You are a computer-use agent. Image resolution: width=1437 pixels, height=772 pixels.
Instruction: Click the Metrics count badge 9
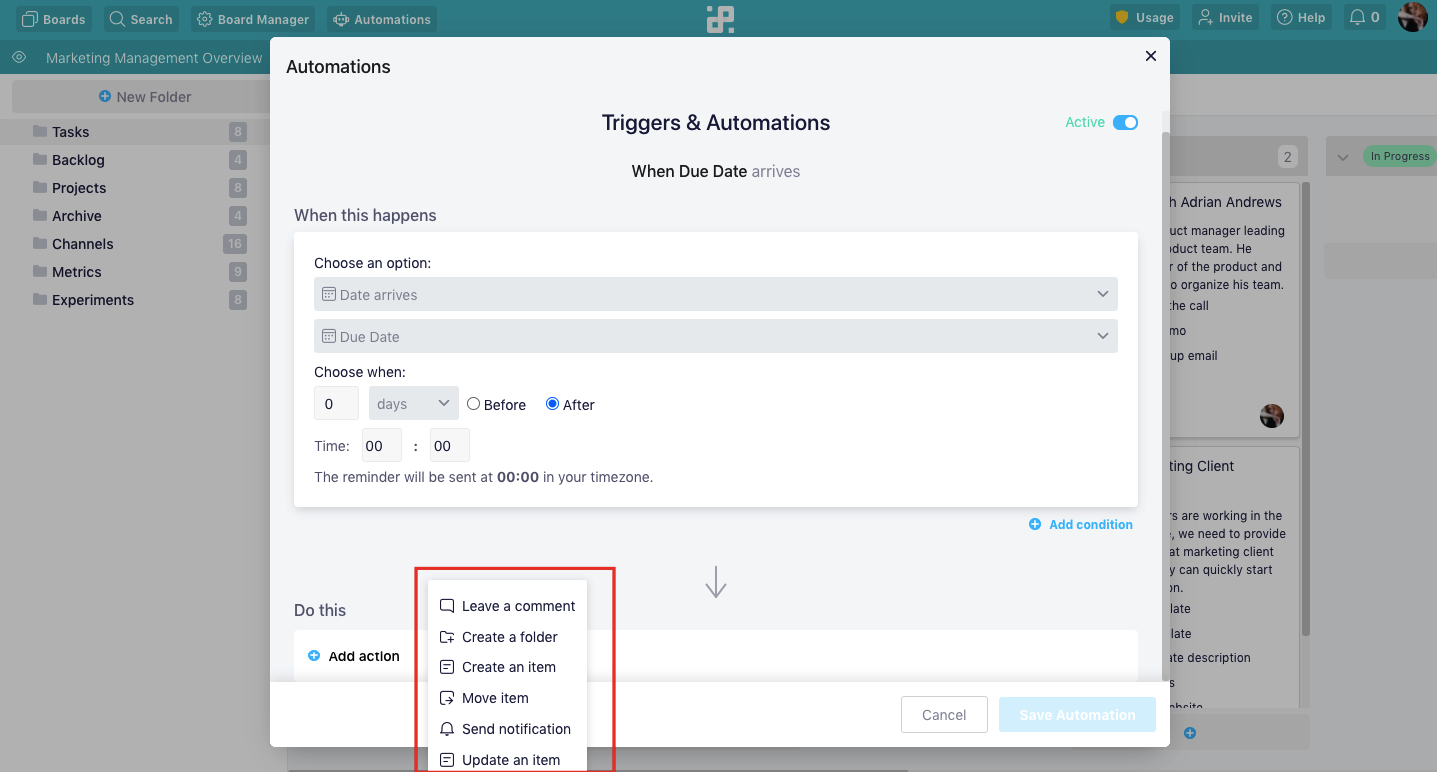(237, 272)
